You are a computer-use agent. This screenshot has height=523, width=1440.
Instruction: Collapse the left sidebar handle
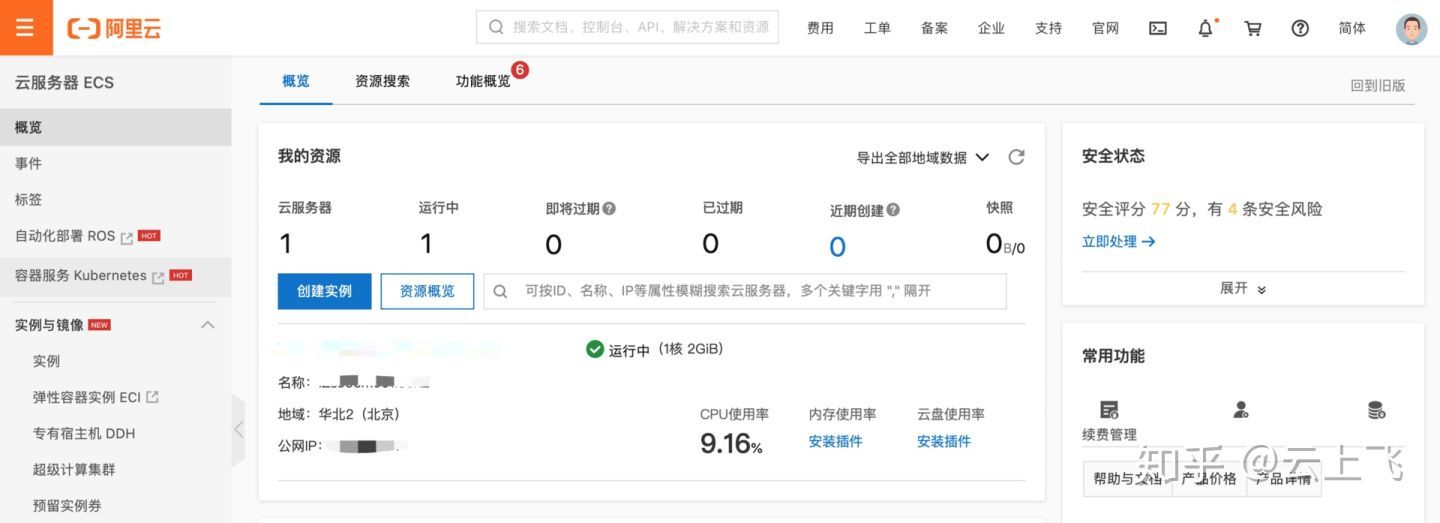point(238,430)
